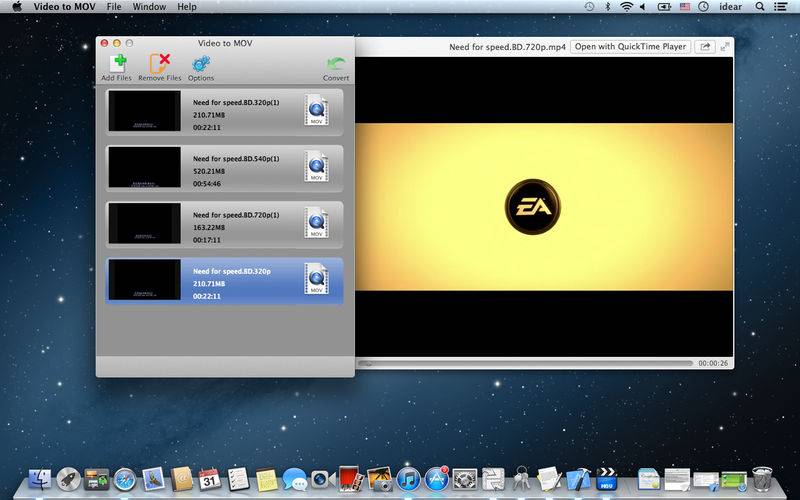The image size is (800, 500).
Task: Click MOV format icon for Need for speed.BD.720p(1)
Action: coord(316,222)
